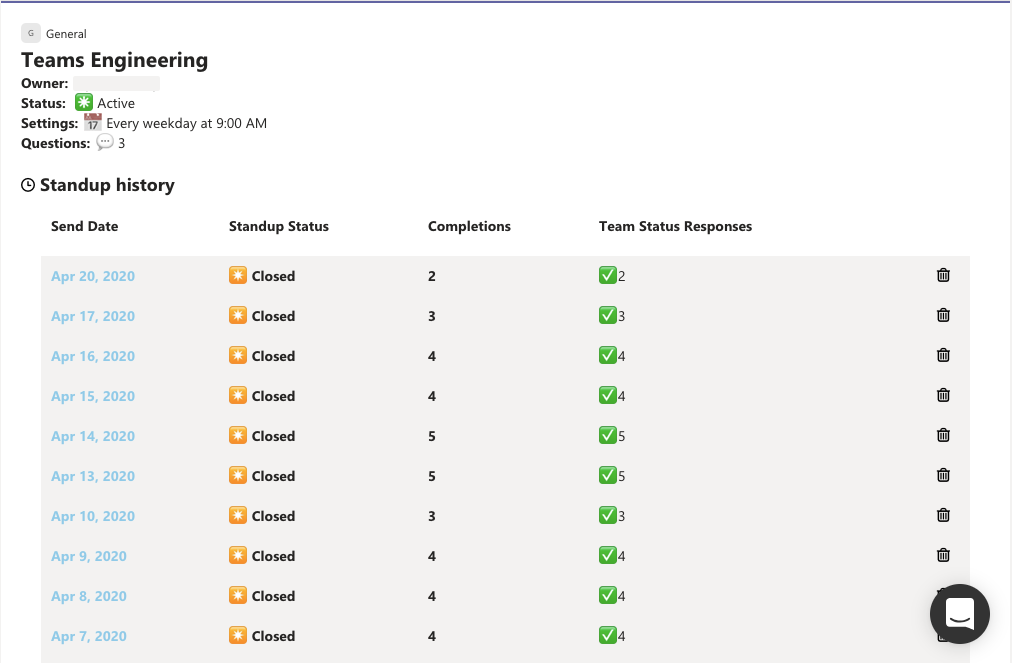Click the Standup history heading

click(107, 185)
